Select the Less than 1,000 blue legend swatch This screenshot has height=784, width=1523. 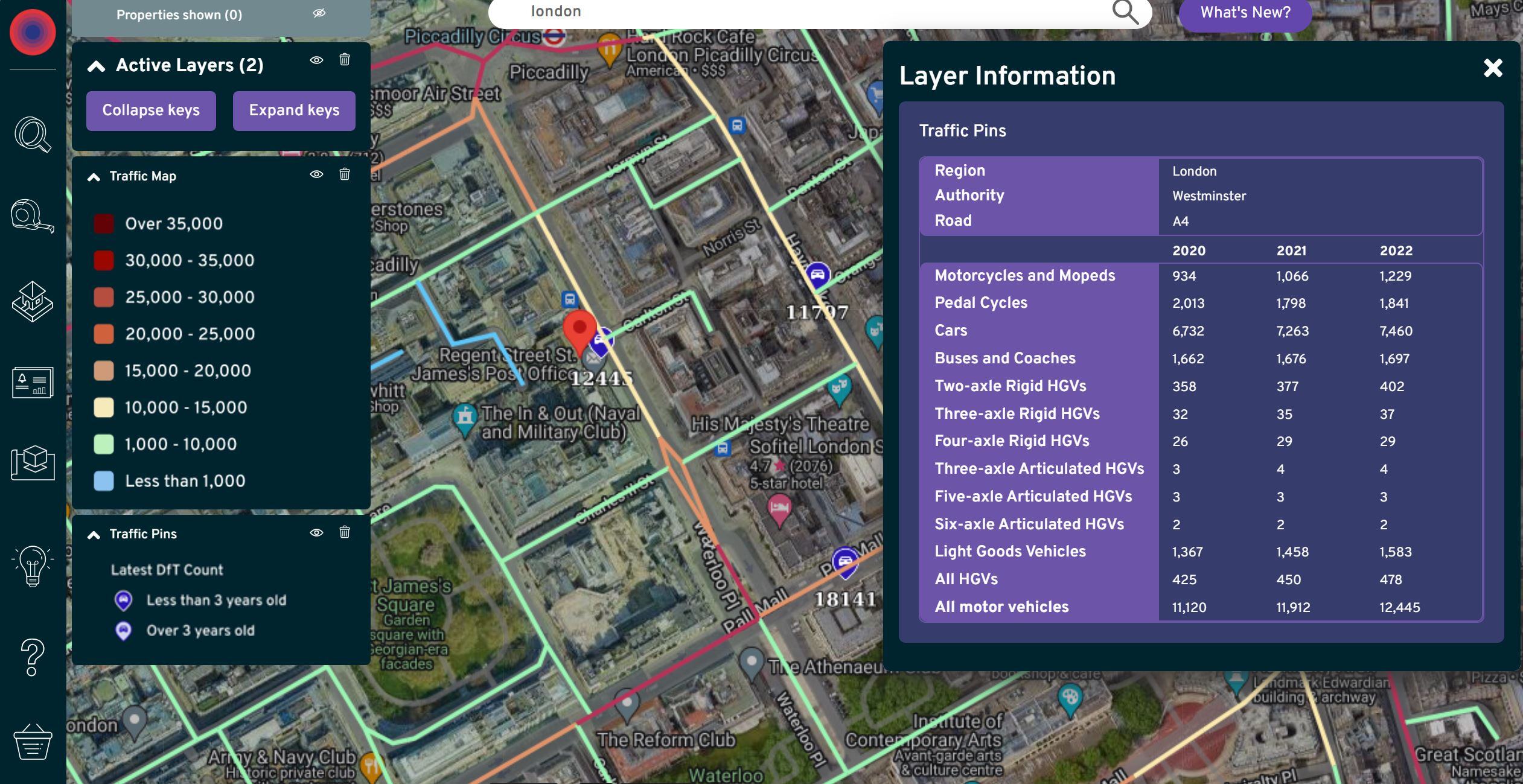click(104, 480)
